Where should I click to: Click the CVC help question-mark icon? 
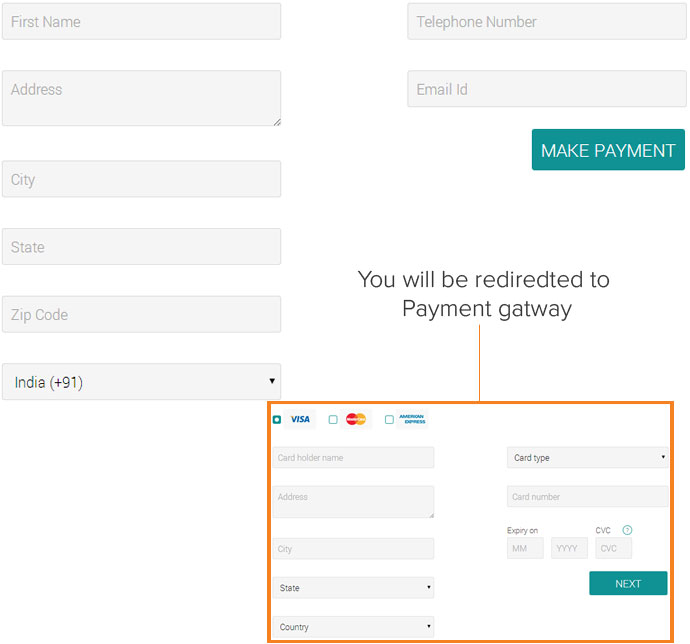click(627, 530)
